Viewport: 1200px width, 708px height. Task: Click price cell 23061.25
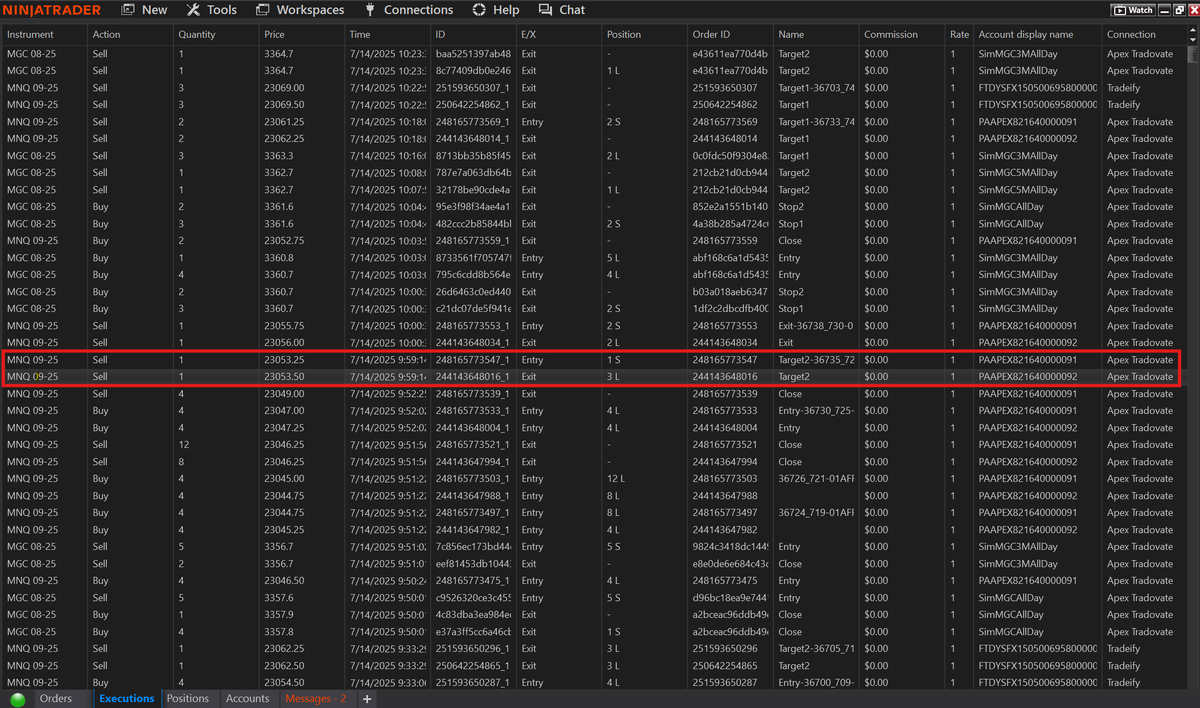click(302, 122)
